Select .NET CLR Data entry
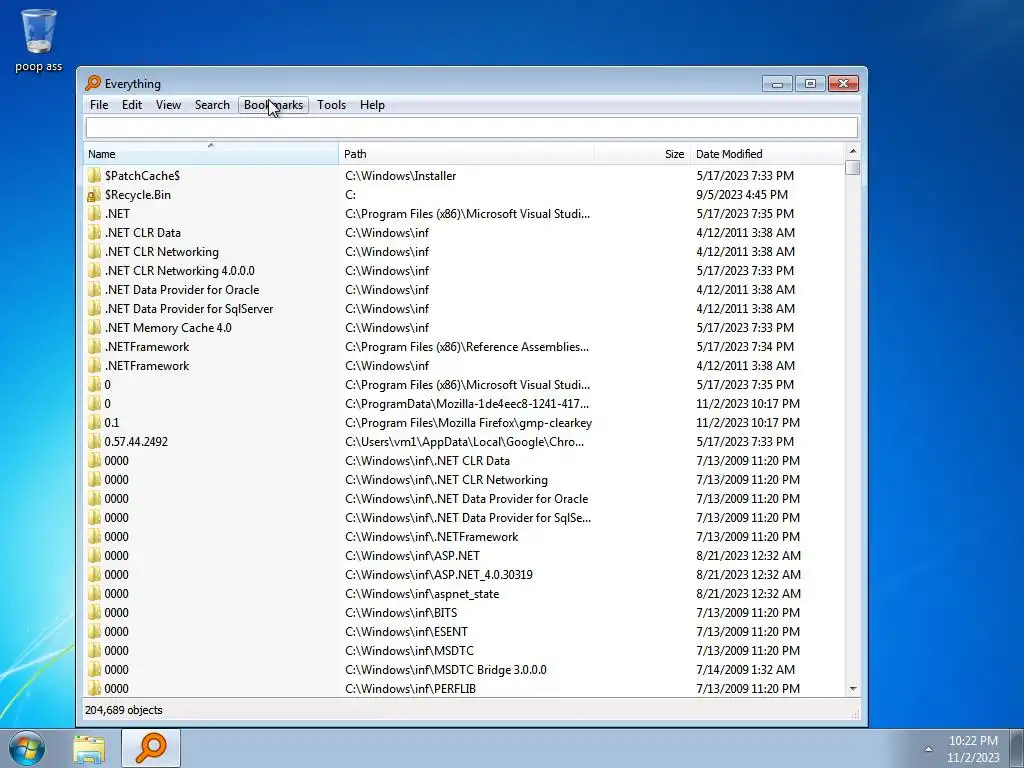The height and width of the screenshot is (768, 1024). coord(142,232)
